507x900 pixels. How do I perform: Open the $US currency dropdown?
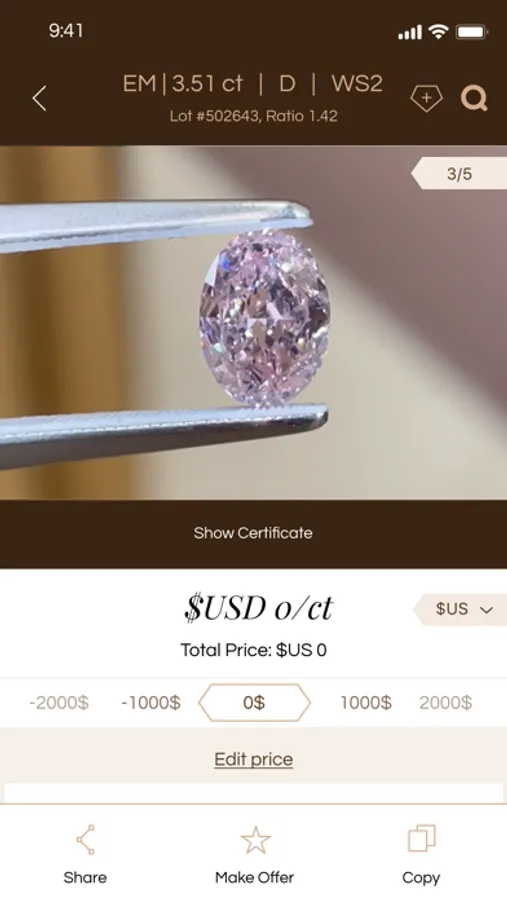click(x=460, y=610)
